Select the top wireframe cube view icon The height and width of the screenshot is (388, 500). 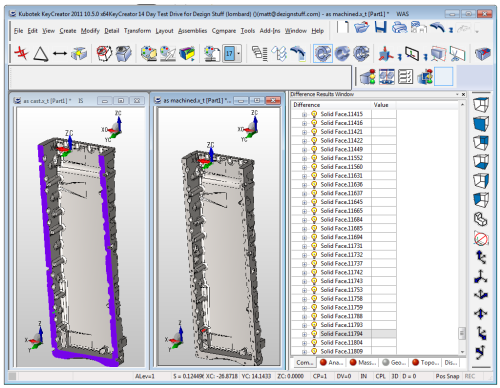coord(481,105)
